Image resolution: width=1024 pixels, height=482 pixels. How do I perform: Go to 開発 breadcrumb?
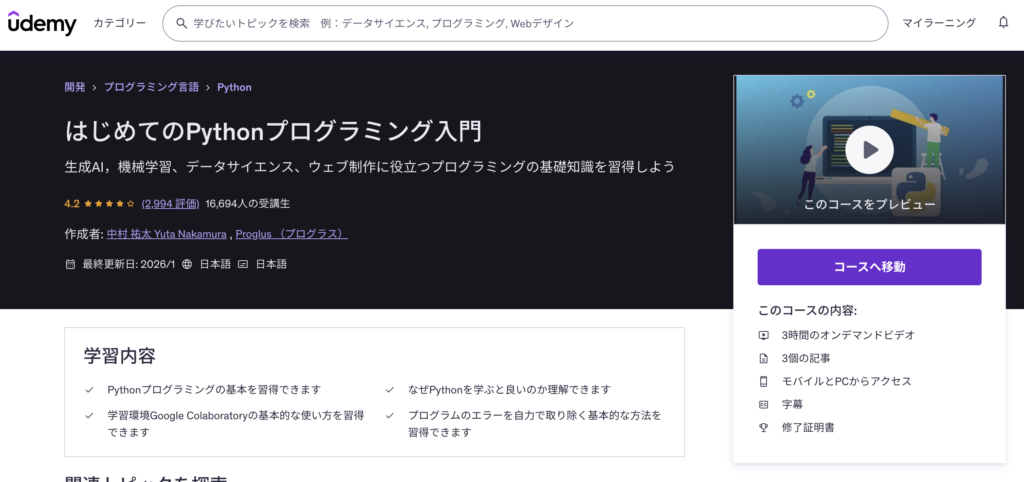click(75, 87)
